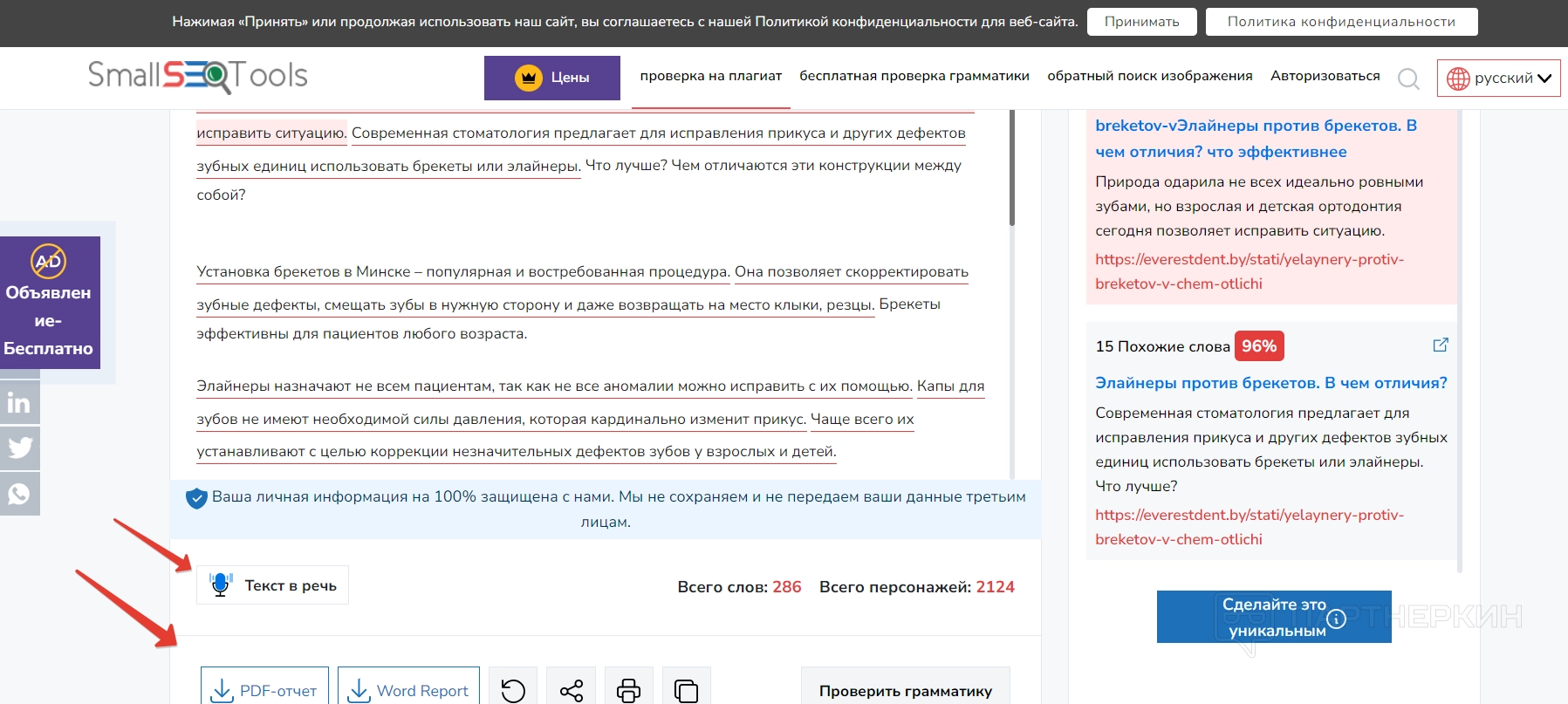Click the search magnifier icon in header
Screen dimensions: 1568x704
[1407, 79]
